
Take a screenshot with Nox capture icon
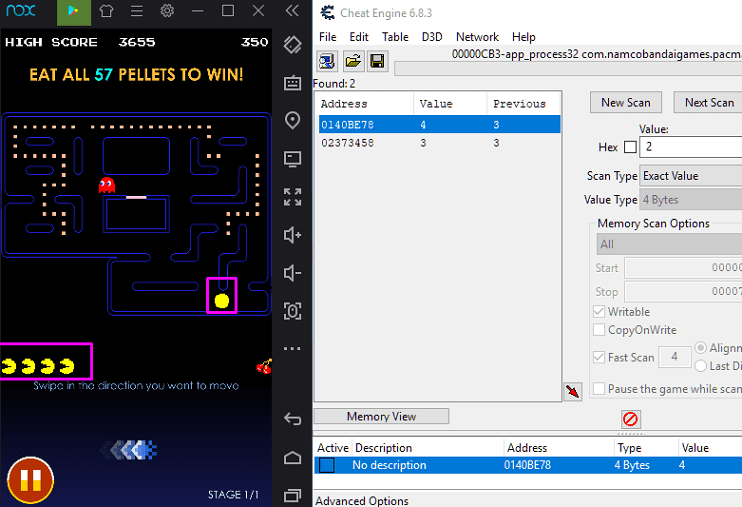292,311
